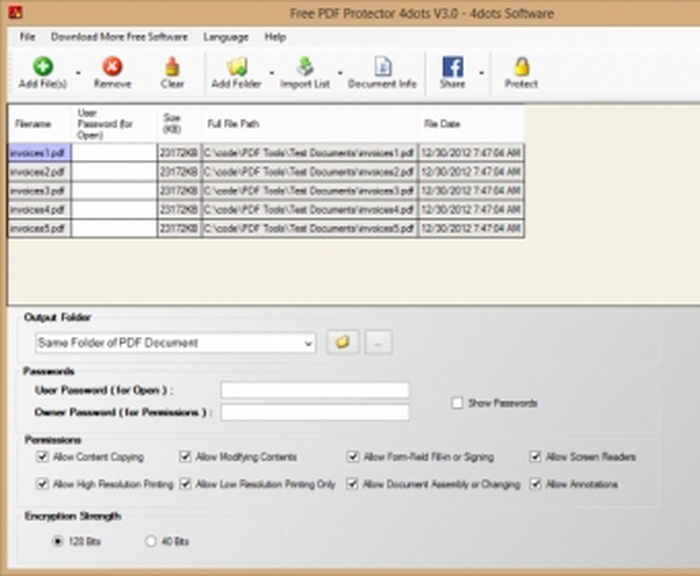Click the application icon in title bar
The height and width of the screenshot is (576, 700).
pos(15,12)
